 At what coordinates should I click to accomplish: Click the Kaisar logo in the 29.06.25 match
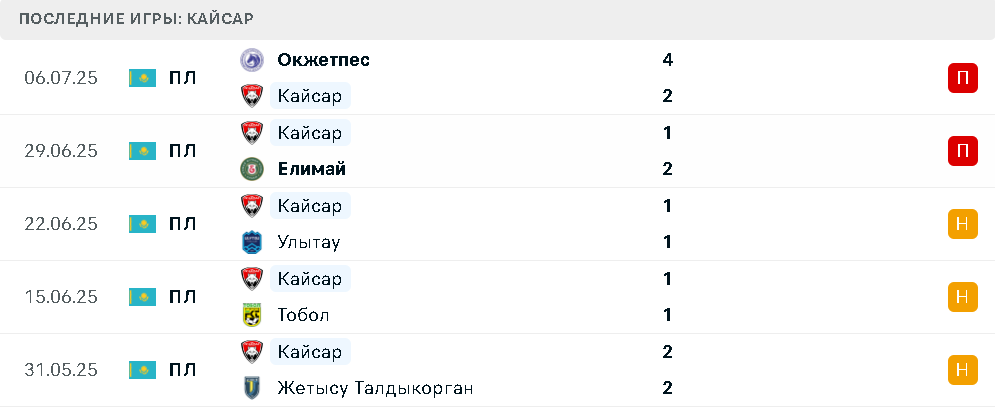coord(252,133)
